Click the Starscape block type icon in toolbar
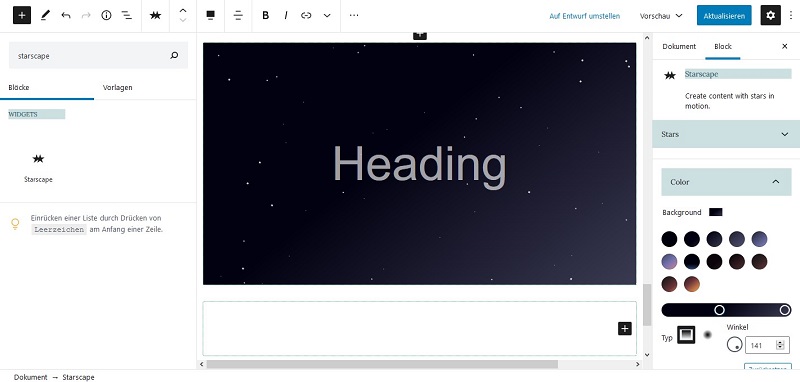Screen dimensions: 800x382 click(156, 15)
